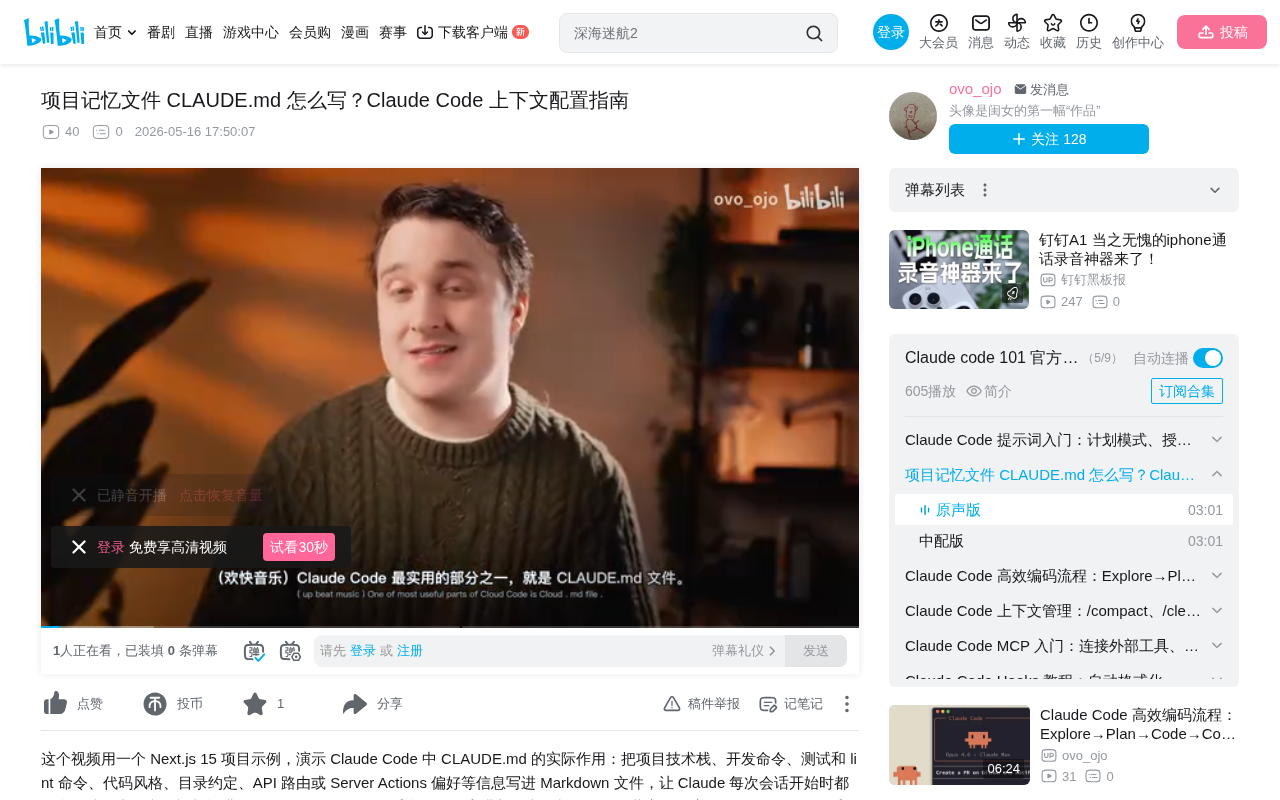Open 记笔记 notes tool
The width and height of the screenshot is (1280, 800).
[791, 704]
